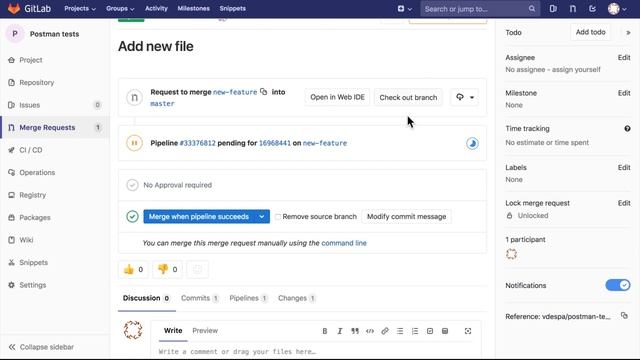Insert a quote in comment editor

tap(355, 331)
